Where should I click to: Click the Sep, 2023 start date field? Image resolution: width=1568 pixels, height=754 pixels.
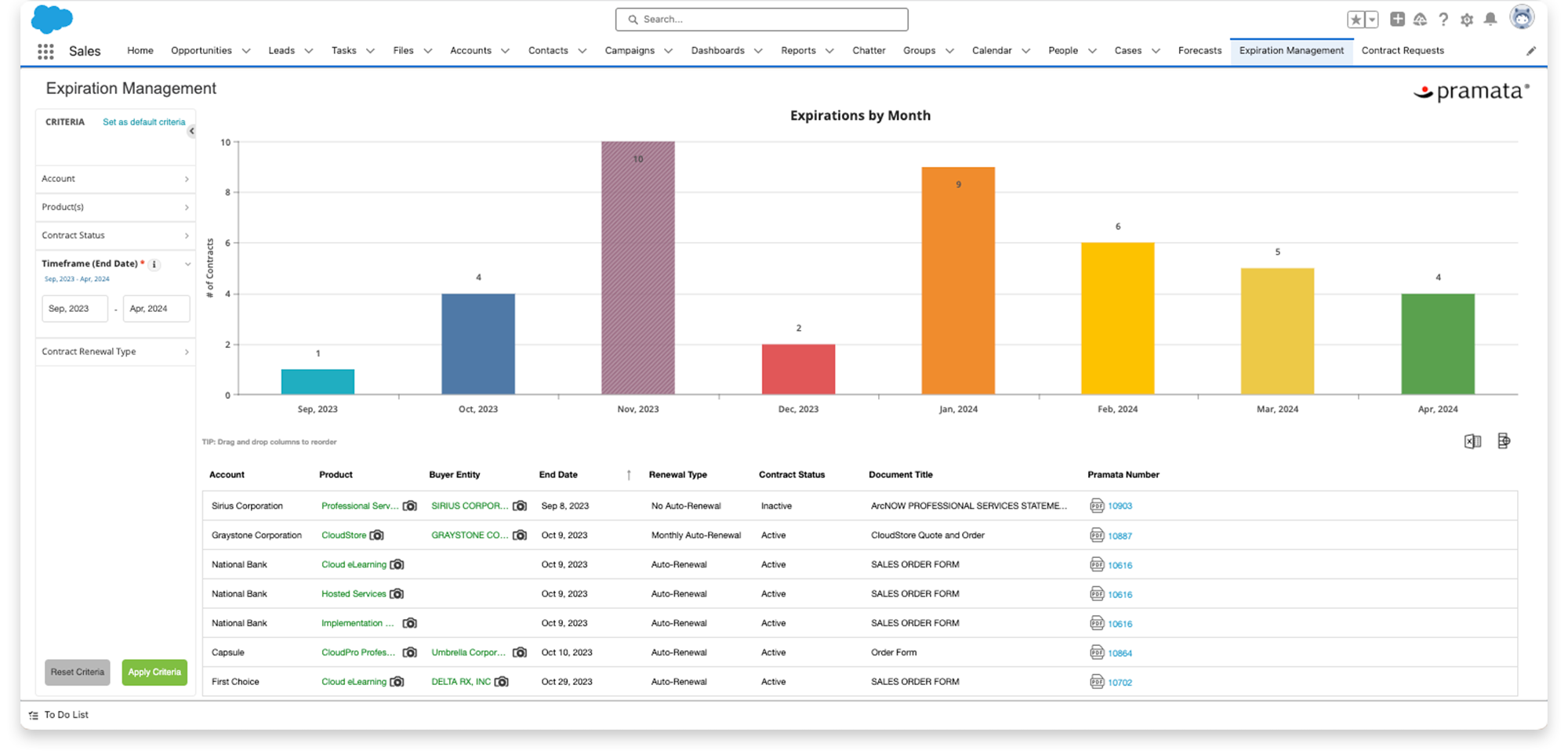tap(74, 309)
